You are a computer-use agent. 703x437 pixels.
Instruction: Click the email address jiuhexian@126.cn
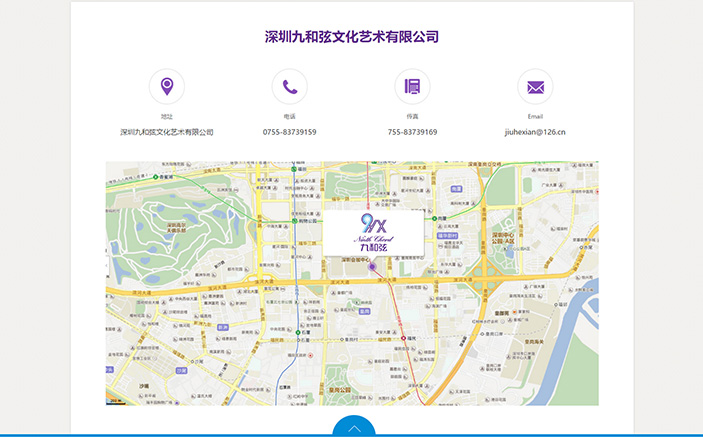coord(535,132)
